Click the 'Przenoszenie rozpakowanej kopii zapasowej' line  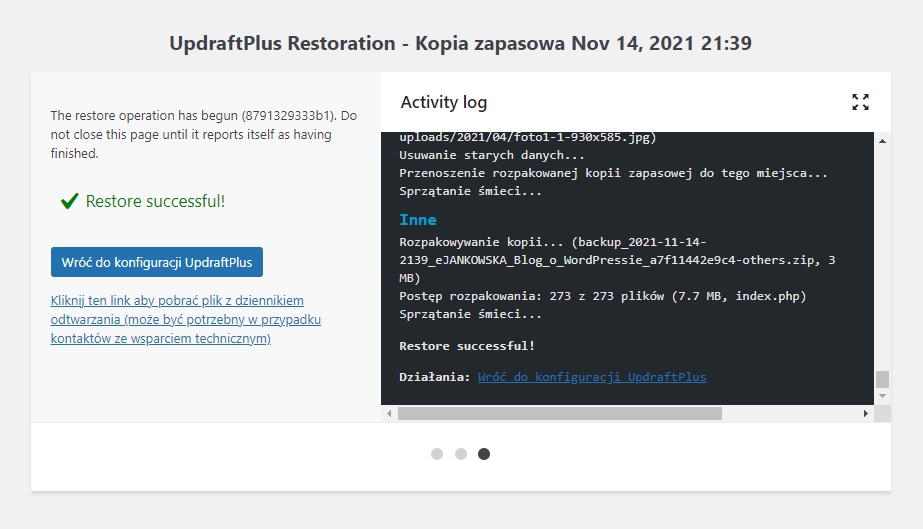click(x=613, y=173)
